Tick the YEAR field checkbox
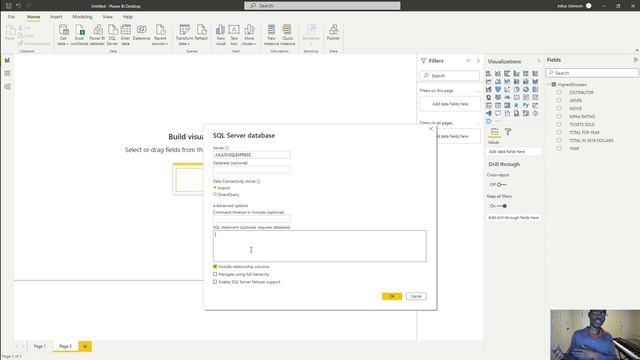This screenshot has width=640, height=360. 559,149
